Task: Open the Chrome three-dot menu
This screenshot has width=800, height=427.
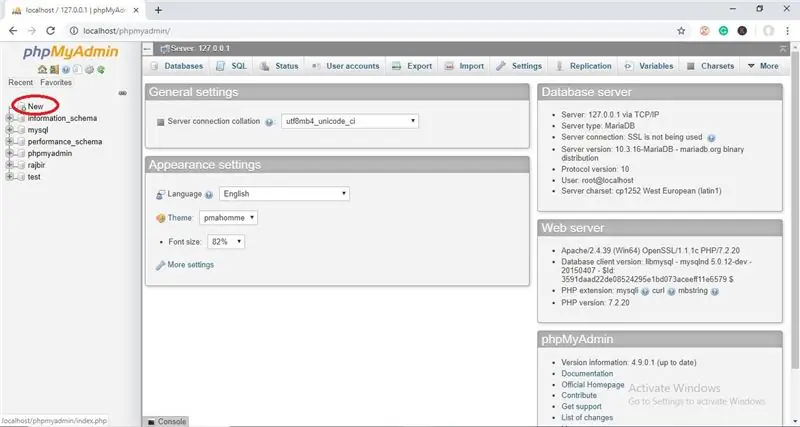Action: pos(789,31)
